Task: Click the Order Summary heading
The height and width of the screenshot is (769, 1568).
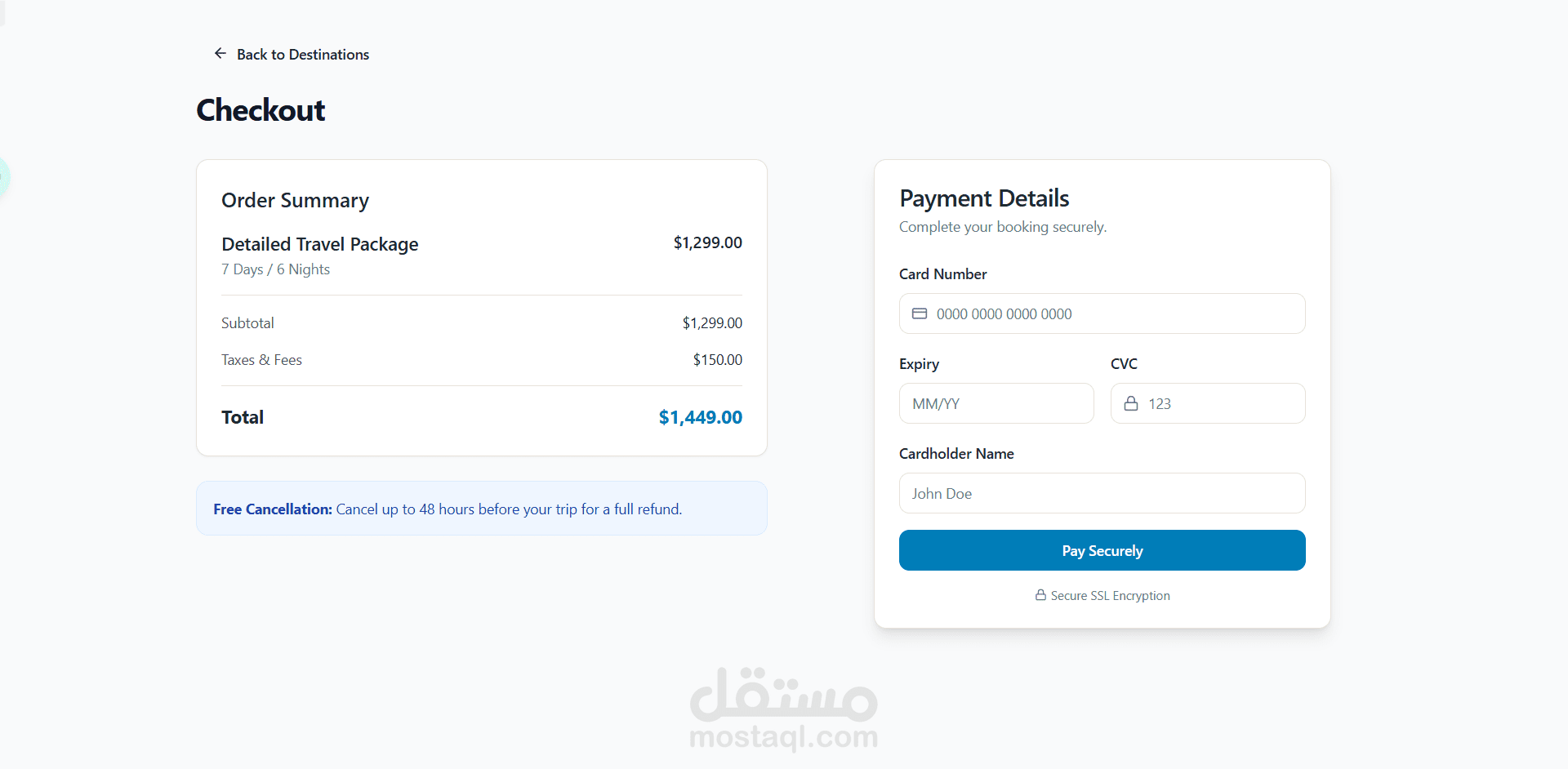Action: (x=295, y=200)
